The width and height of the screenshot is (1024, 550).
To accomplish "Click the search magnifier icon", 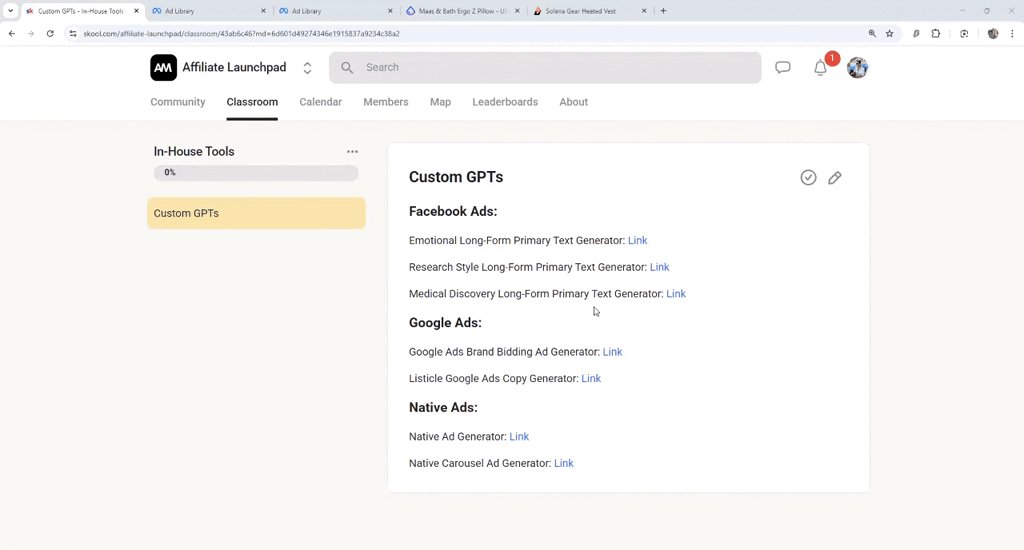I will (347, 67).
